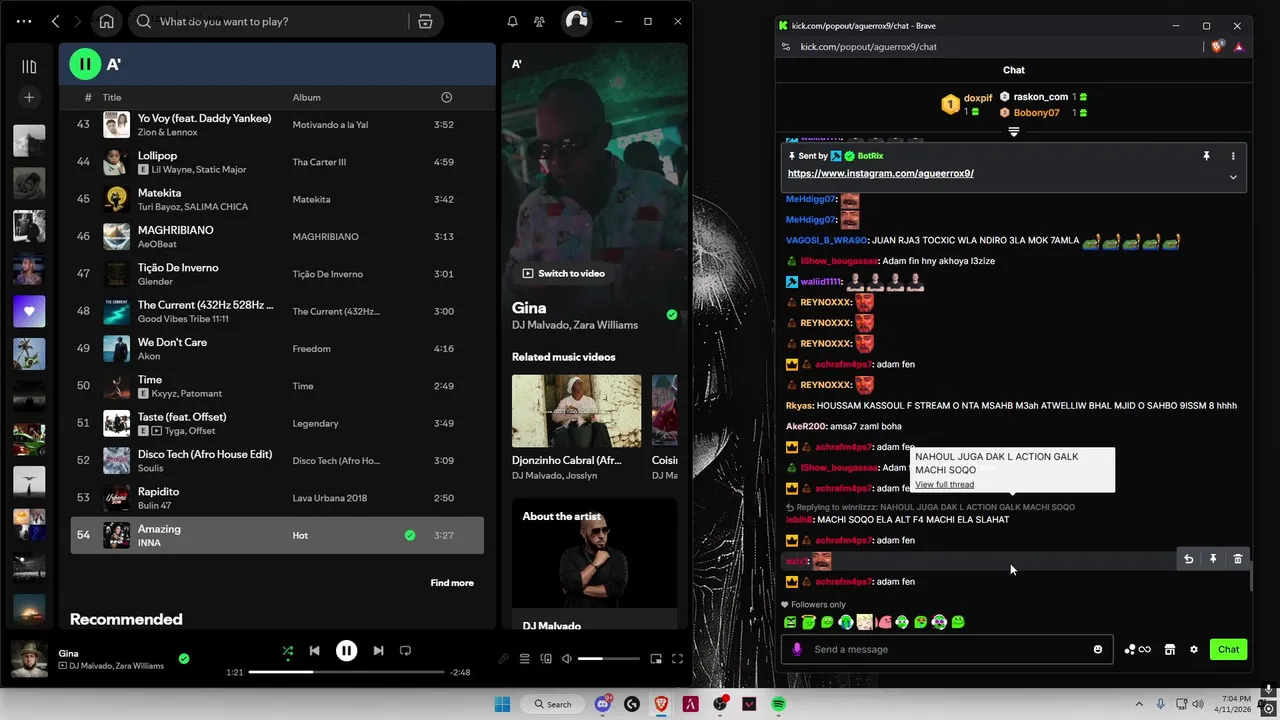This screenshot has width=1280, height=720.
Task: View full thread in reply tooltip
Action: tap(944, 485)
